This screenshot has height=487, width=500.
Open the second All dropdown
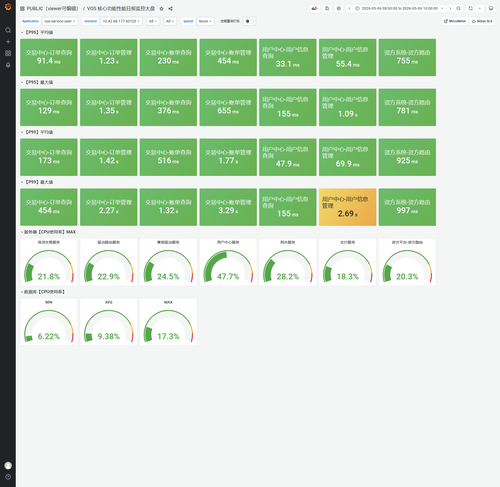pos(170,21)
